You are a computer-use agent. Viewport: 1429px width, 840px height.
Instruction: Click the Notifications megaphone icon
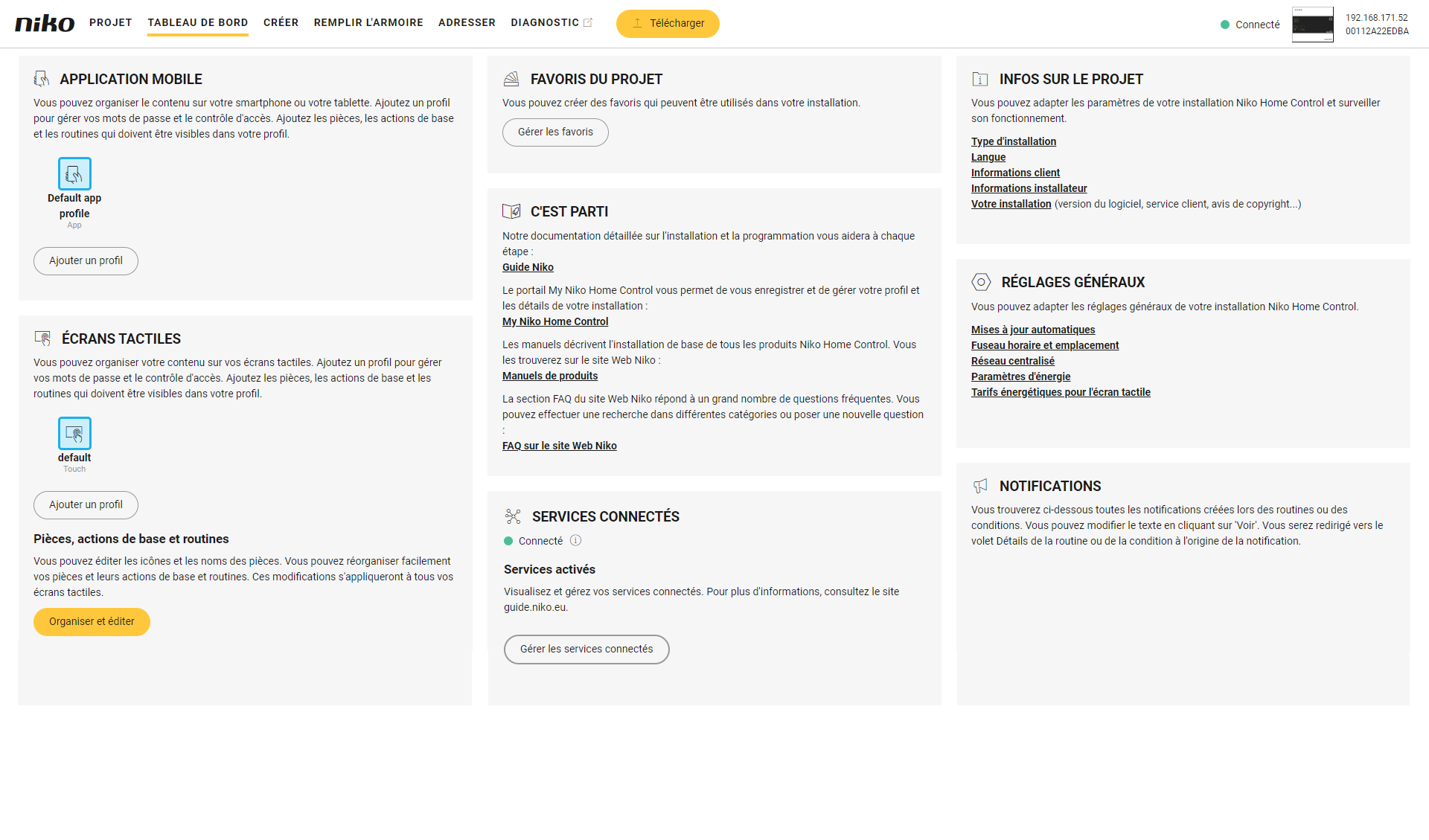980,486
